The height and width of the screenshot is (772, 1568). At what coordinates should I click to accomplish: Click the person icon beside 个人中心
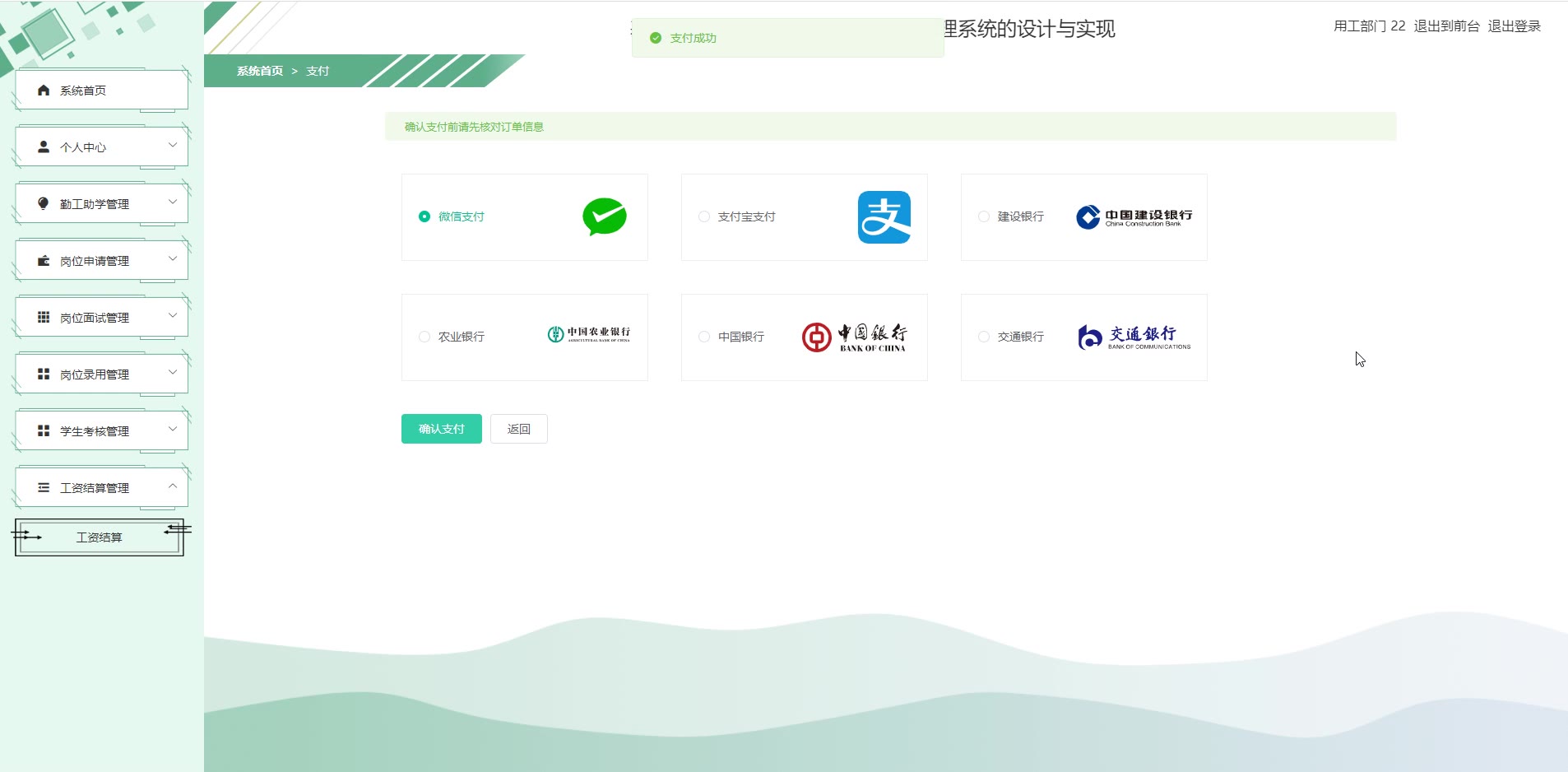(x=44, y=147)
